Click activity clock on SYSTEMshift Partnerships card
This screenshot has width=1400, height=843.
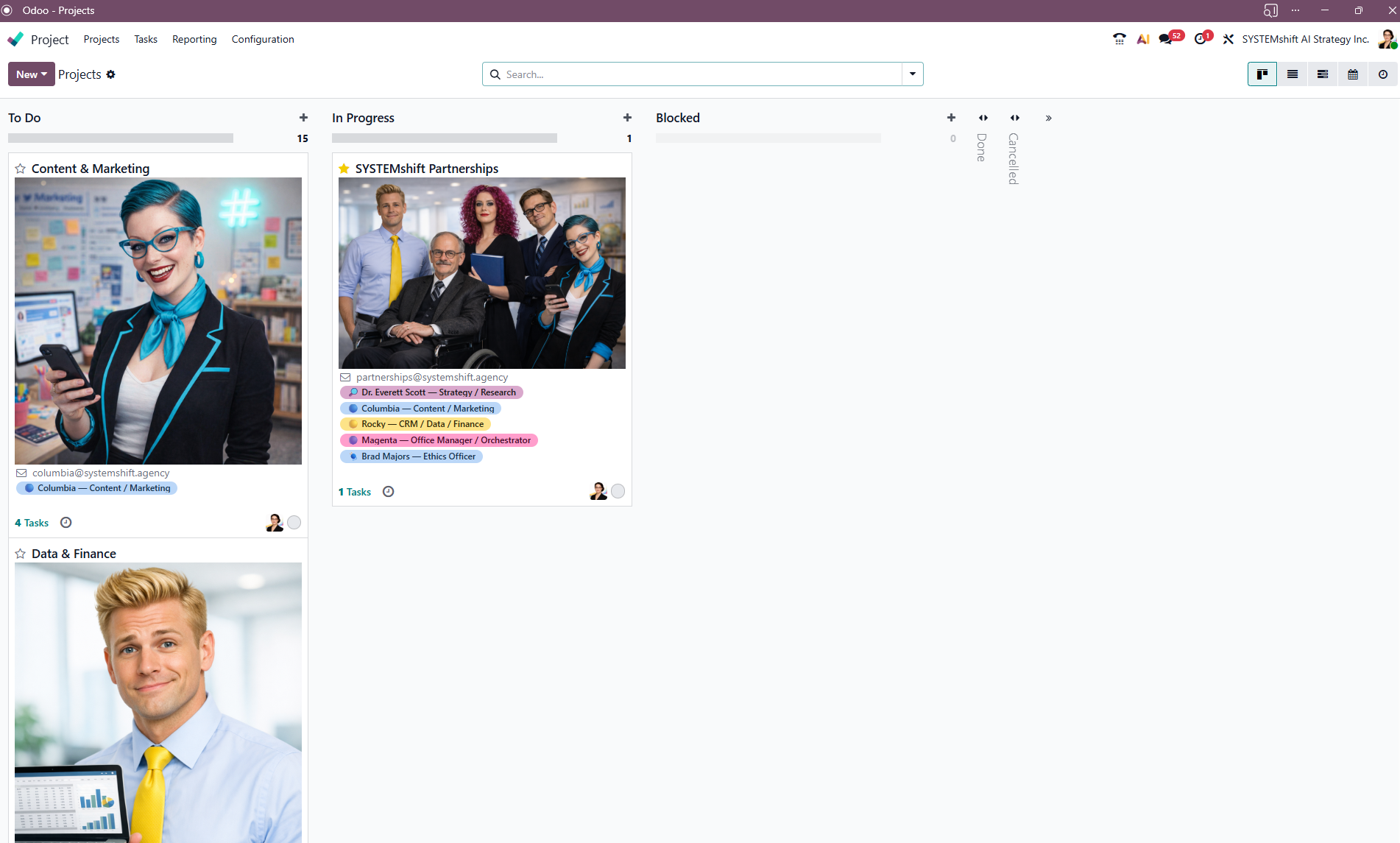tap(389, 492)
